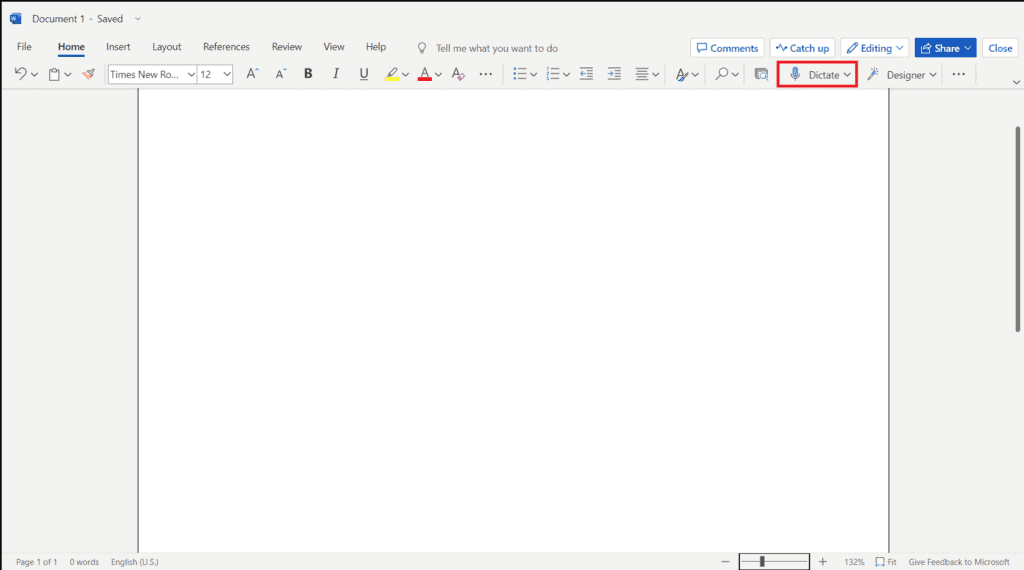Switch to the Review tab
Viewport: 1024px width, 570px height.
pyautogui.click(x=287, y=47)
